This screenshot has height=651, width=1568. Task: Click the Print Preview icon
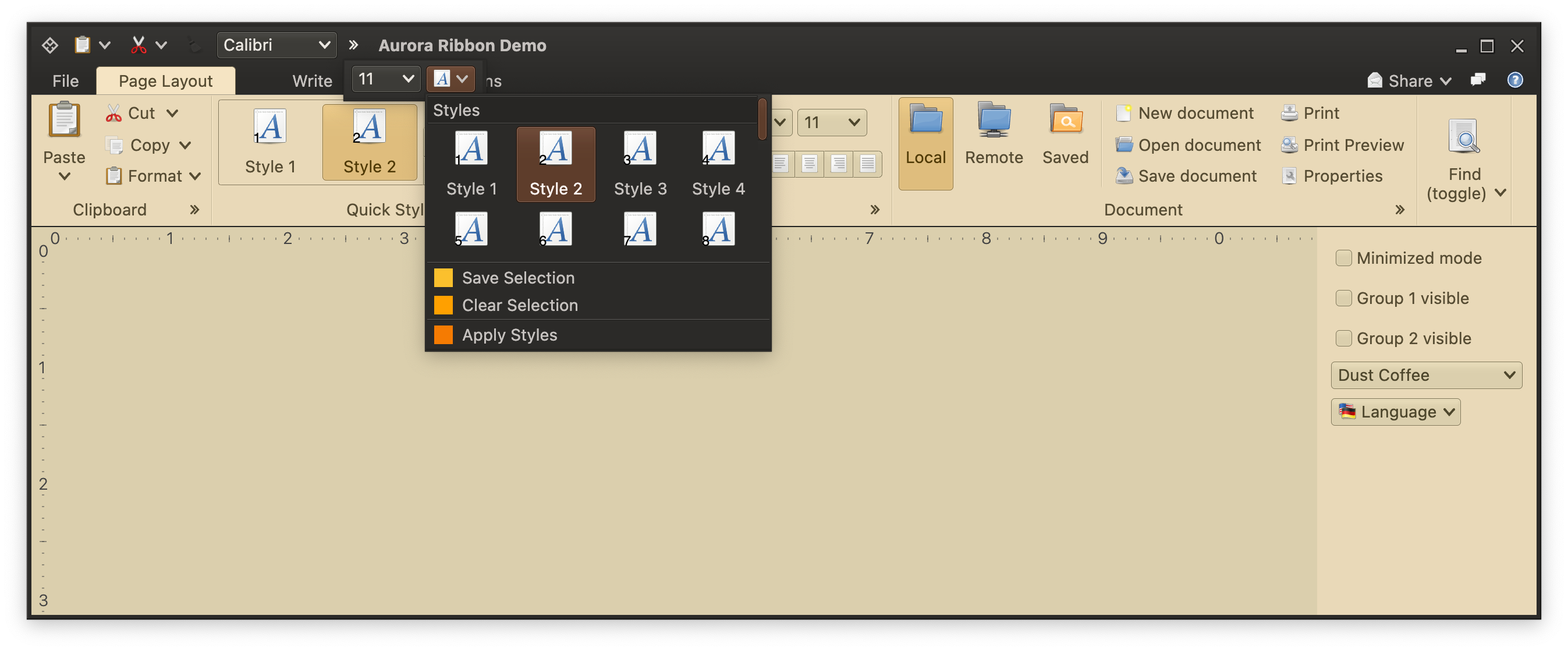(x=1289, y=145)
